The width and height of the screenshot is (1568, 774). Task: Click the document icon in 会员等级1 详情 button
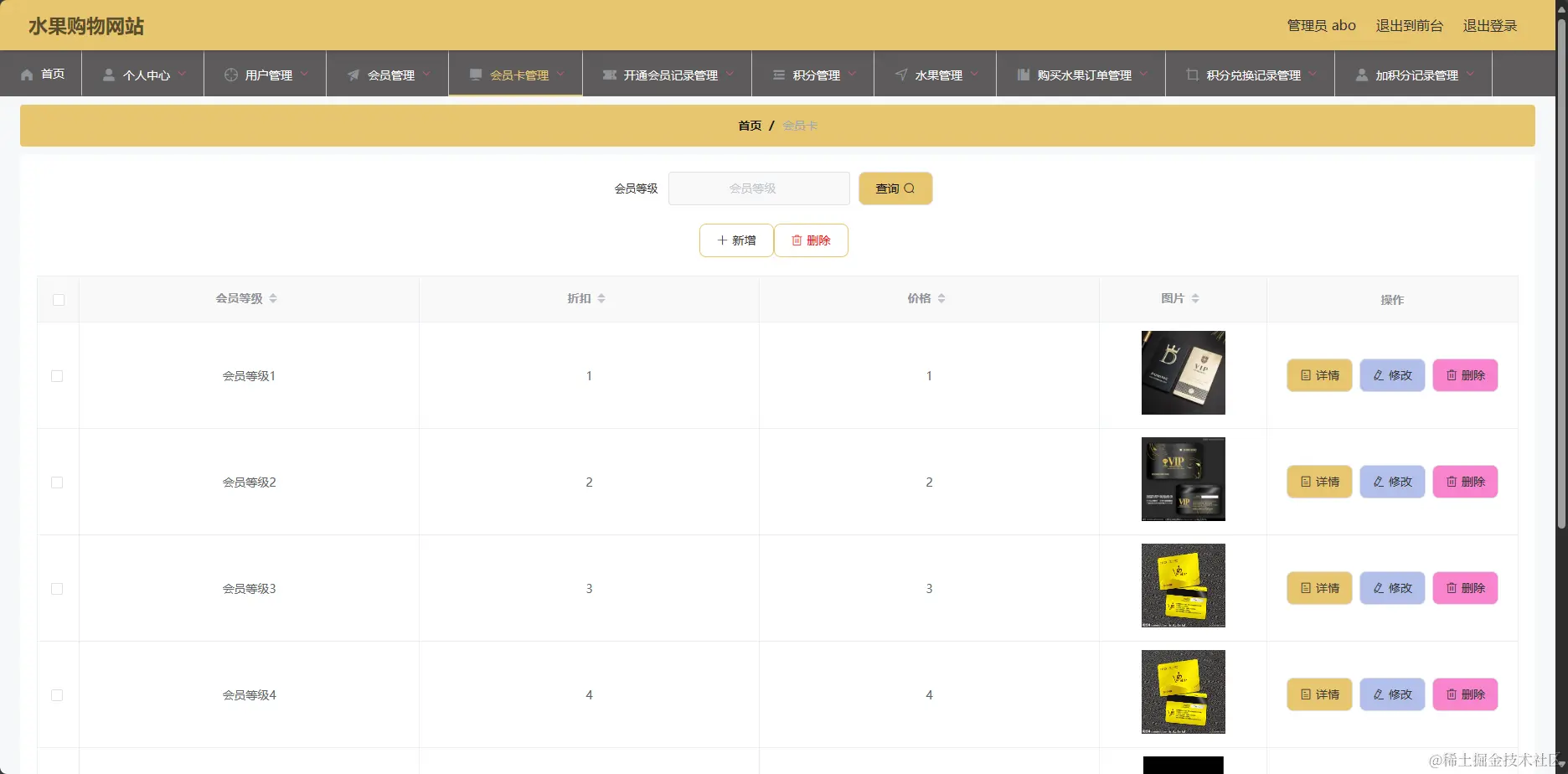(x=1306, y=375)
